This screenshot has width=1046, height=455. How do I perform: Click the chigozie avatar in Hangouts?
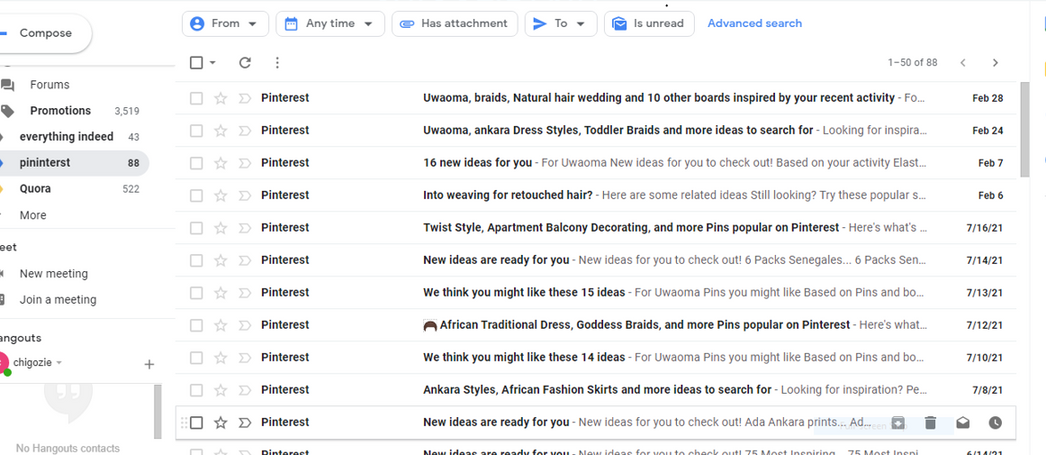click(3, 364)
